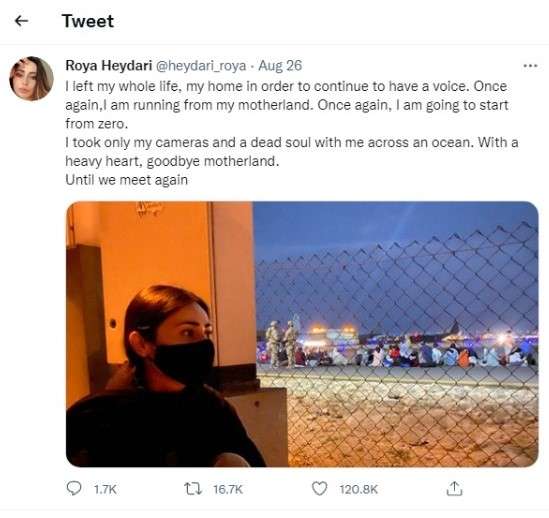Open the three-dot more options menu

point(530,65)
